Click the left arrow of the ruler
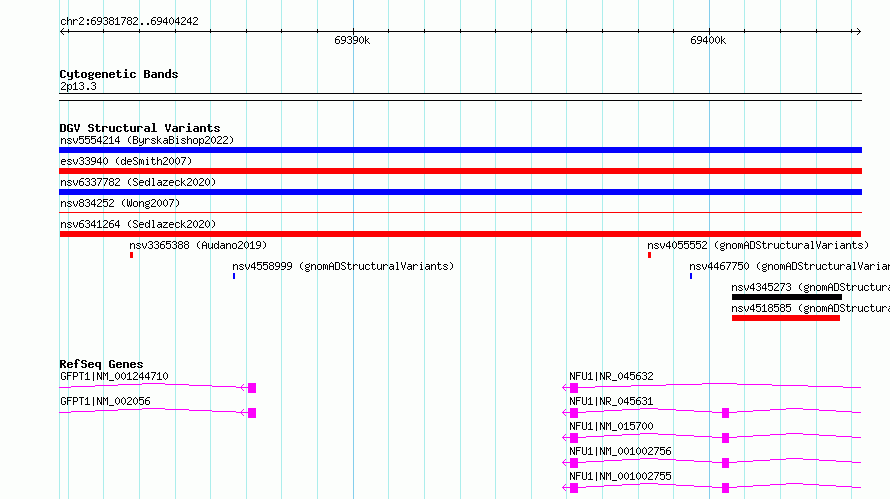 (x=64, y=32)
